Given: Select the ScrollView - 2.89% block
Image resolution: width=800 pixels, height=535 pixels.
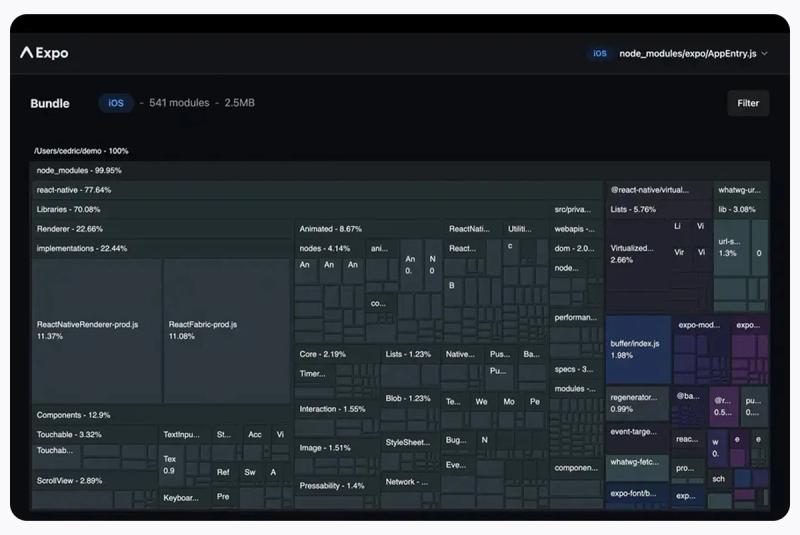Looking at the screenshot, I should tap(95, 480).
